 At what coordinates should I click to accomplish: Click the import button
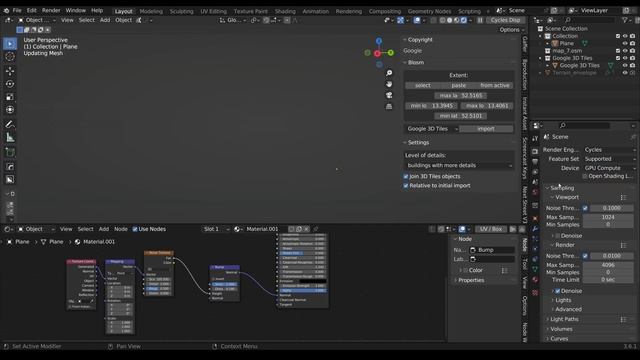(486, 129)
